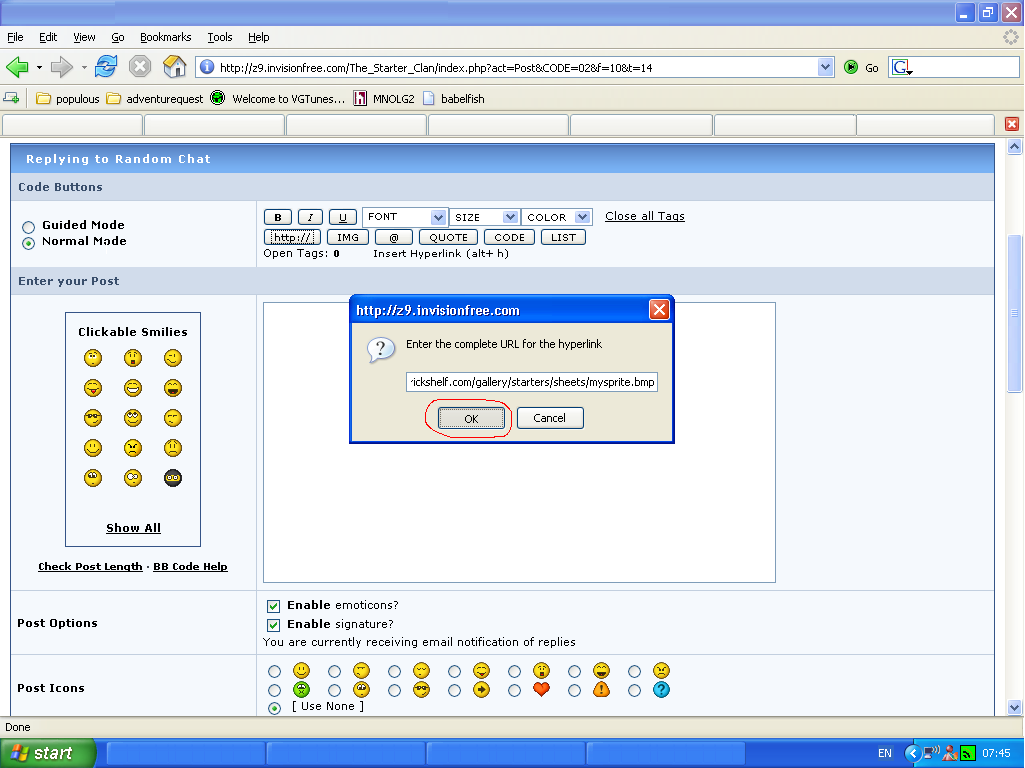
Task: Confirm the hyperlink URL with OK
Action: click(471, 418)
